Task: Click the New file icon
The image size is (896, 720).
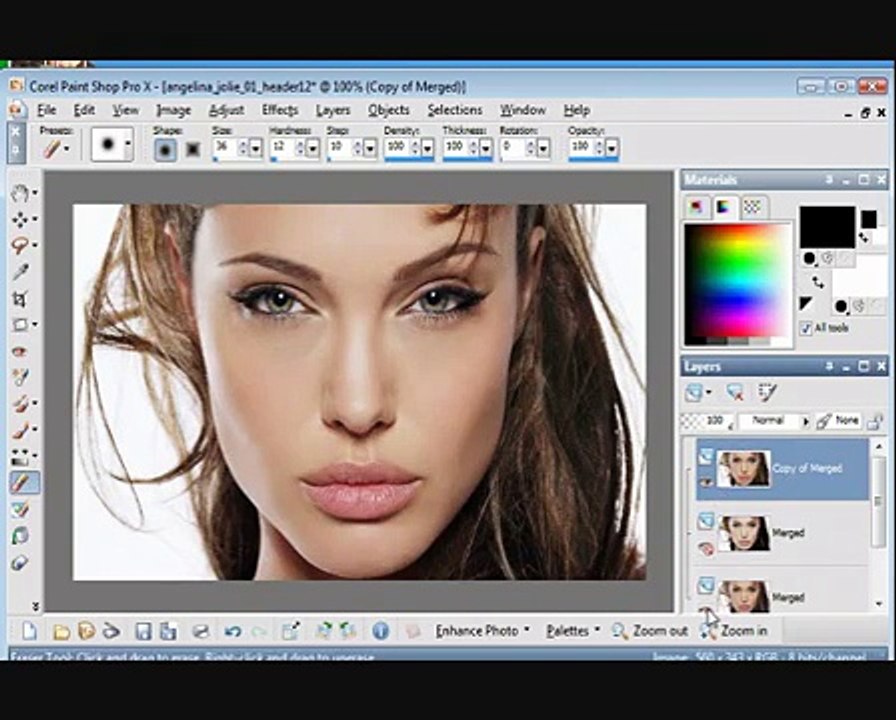Action: 30,631
